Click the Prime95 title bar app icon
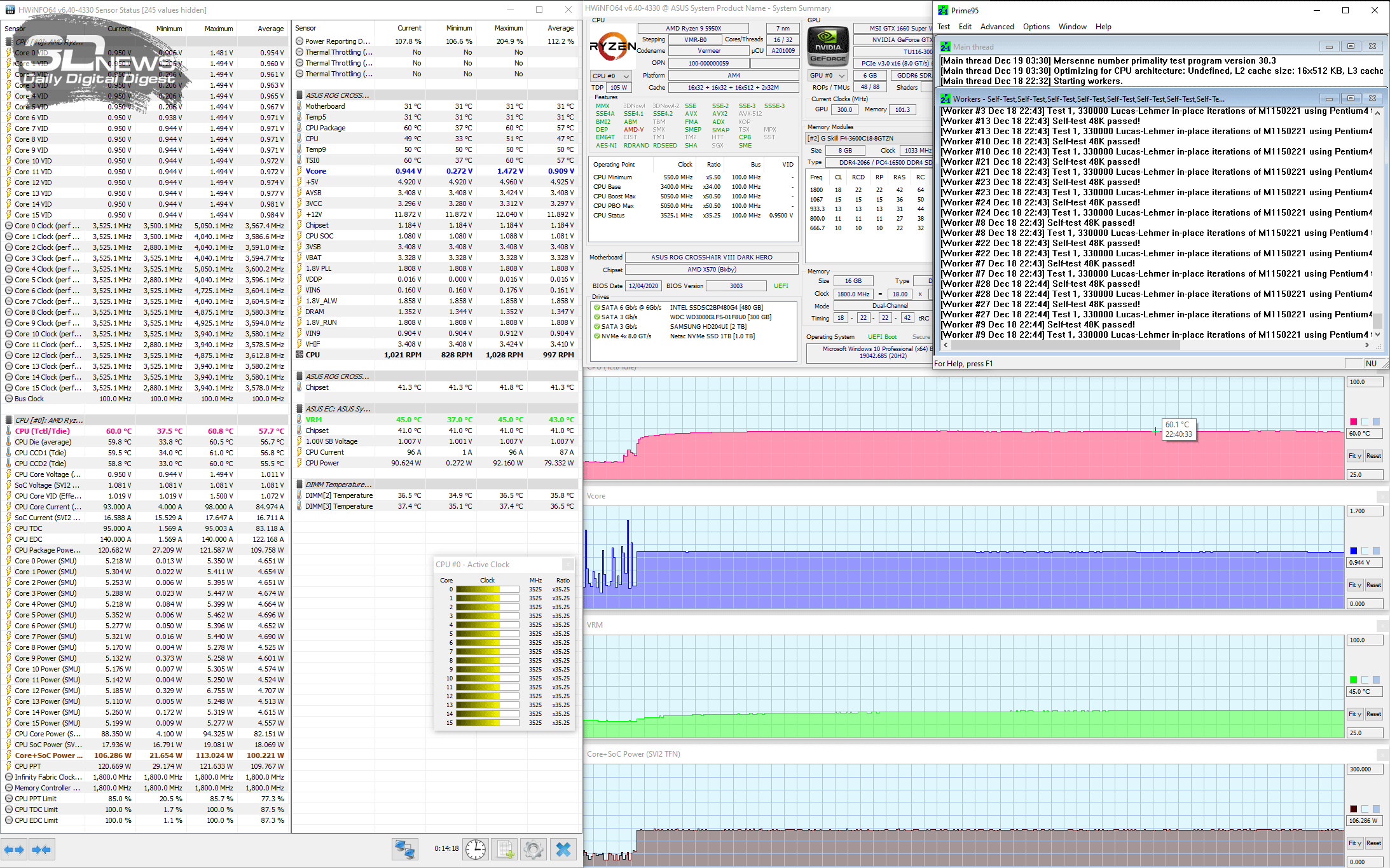The width and height of the screenshot is (1390, 868). click(943, 10)
